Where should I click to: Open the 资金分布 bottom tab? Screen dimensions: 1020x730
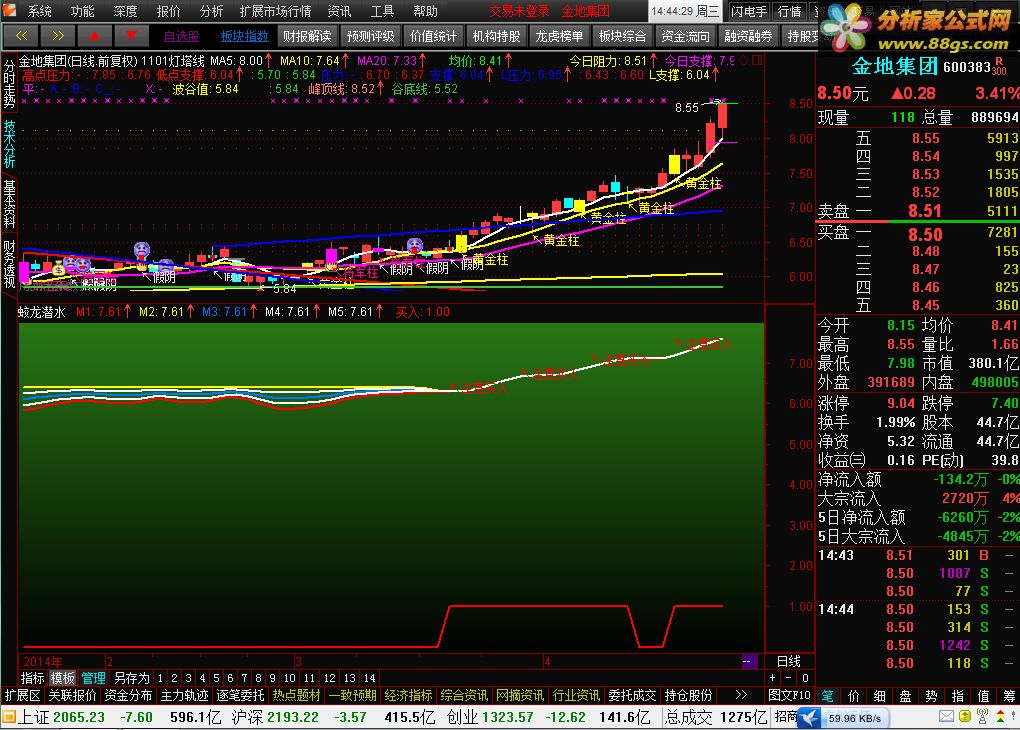128,695
